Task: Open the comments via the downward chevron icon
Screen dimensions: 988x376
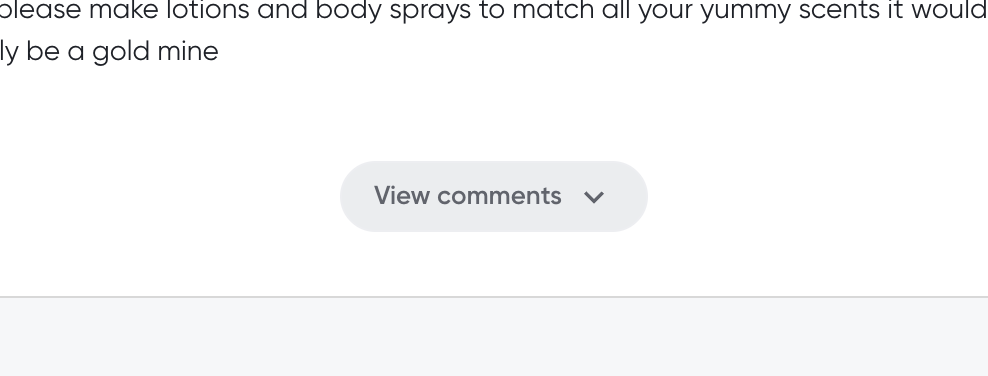Action: coord(594,197)
